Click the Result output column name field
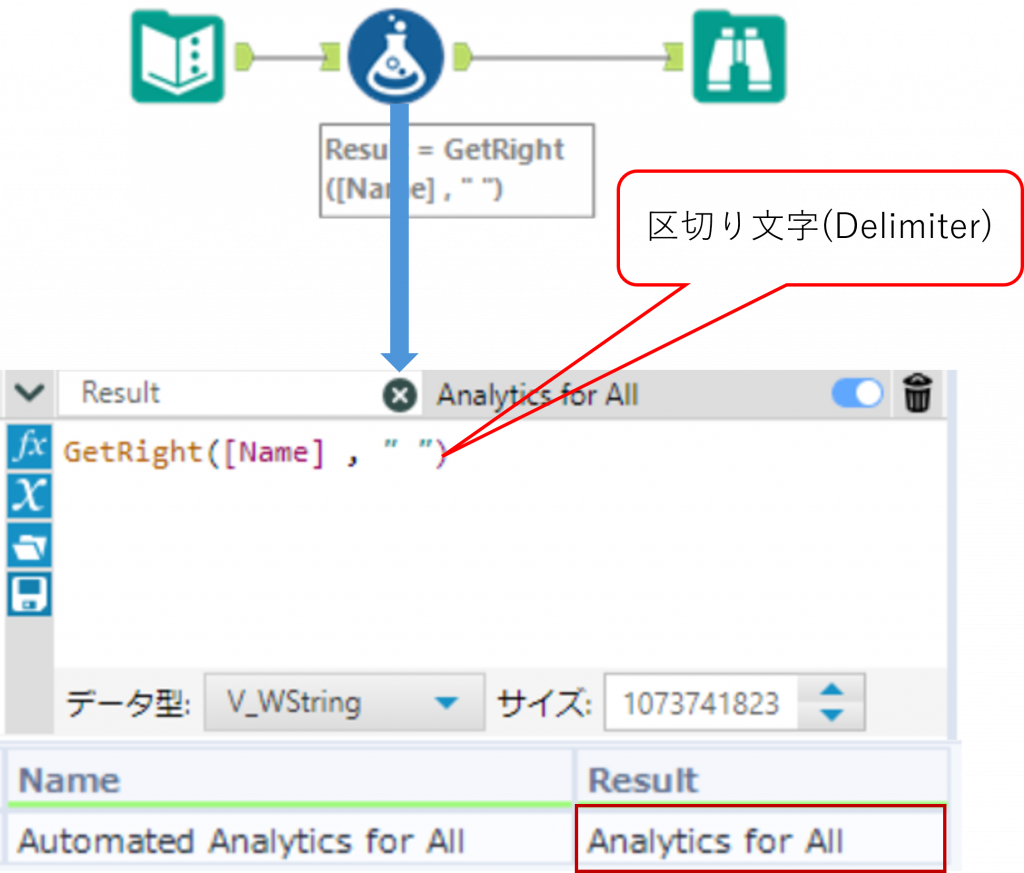Viewport: 1024px width, 873px height. tap(220, 394)
